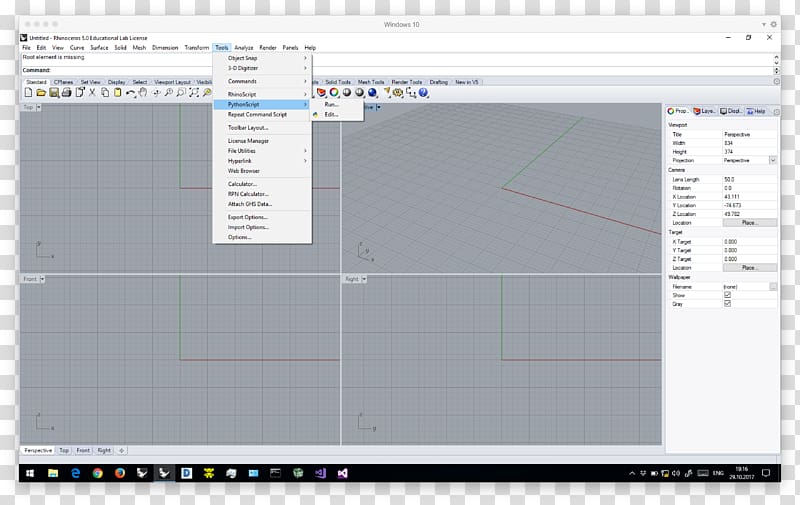Select the Pan hand tool

(x=143, y=92)
